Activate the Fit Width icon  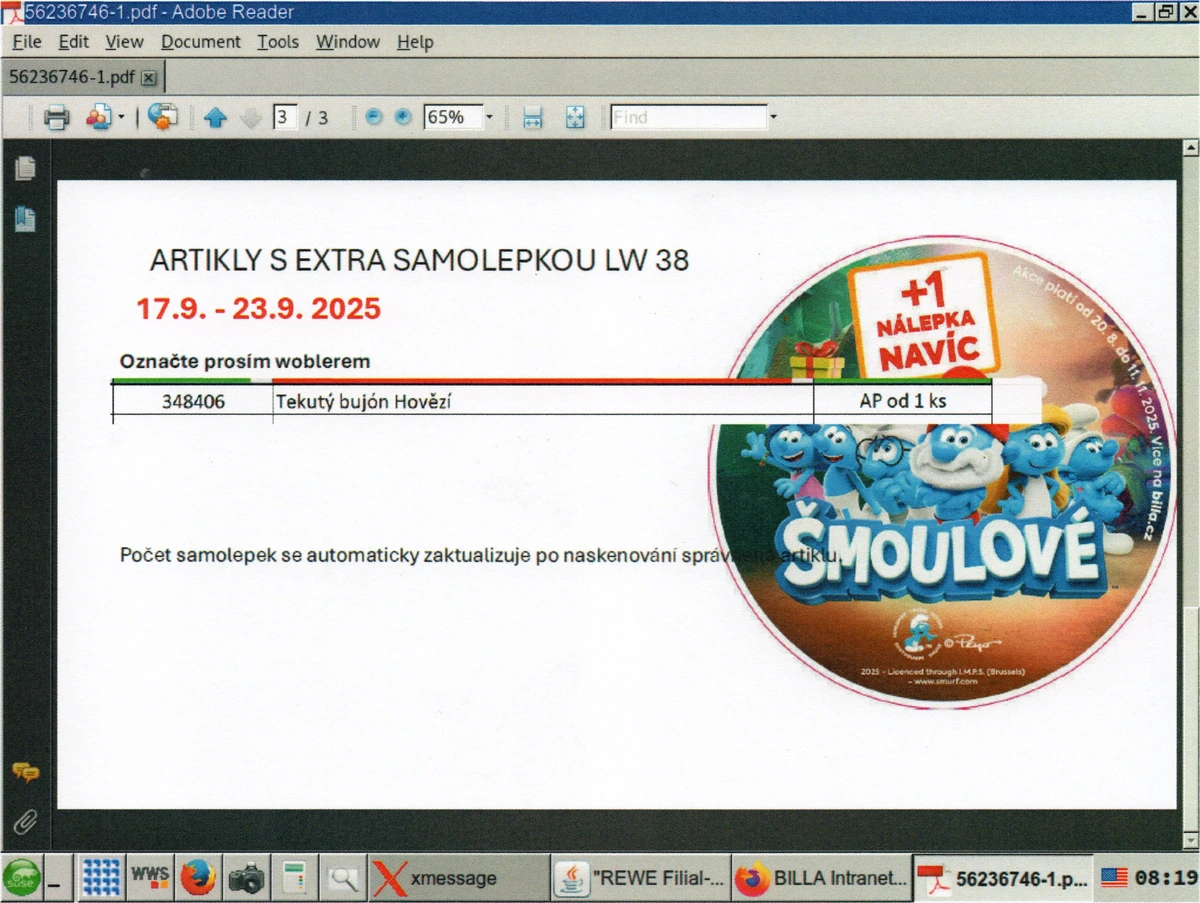(532, 117)
